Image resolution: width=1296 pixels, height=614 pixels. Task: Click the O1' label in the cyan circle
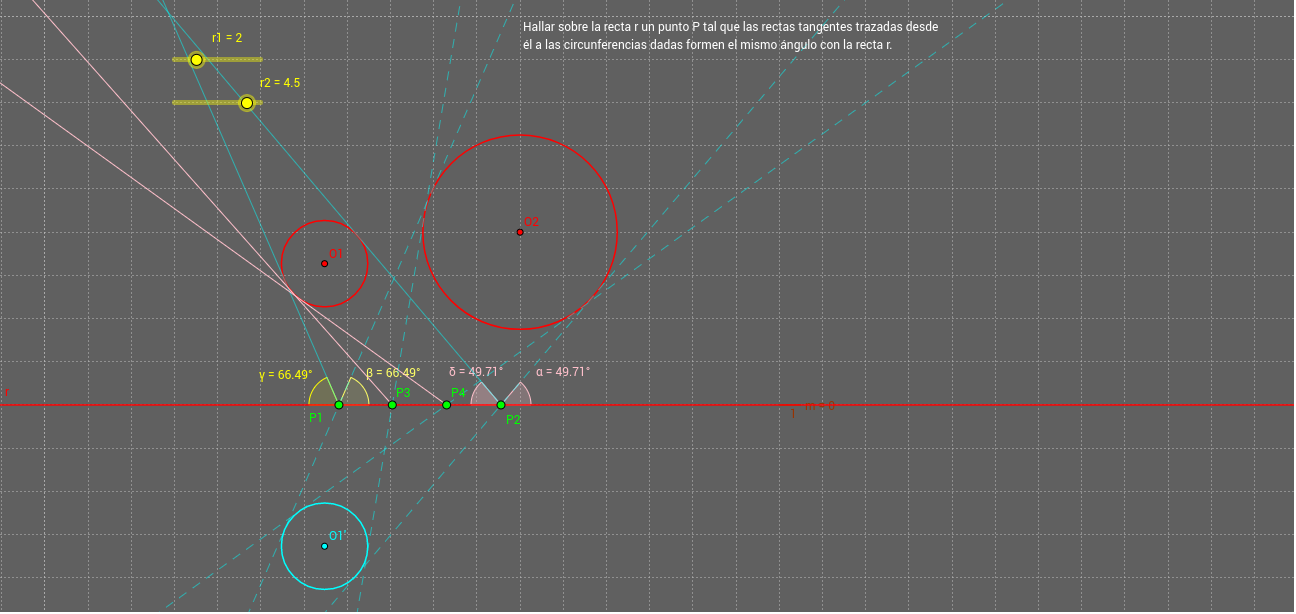336,536
